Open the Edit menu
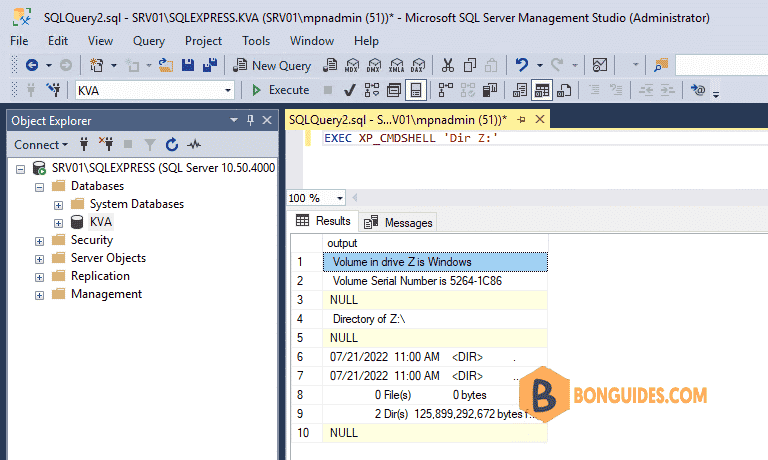The image size is (768, 460). coord(58,41)
